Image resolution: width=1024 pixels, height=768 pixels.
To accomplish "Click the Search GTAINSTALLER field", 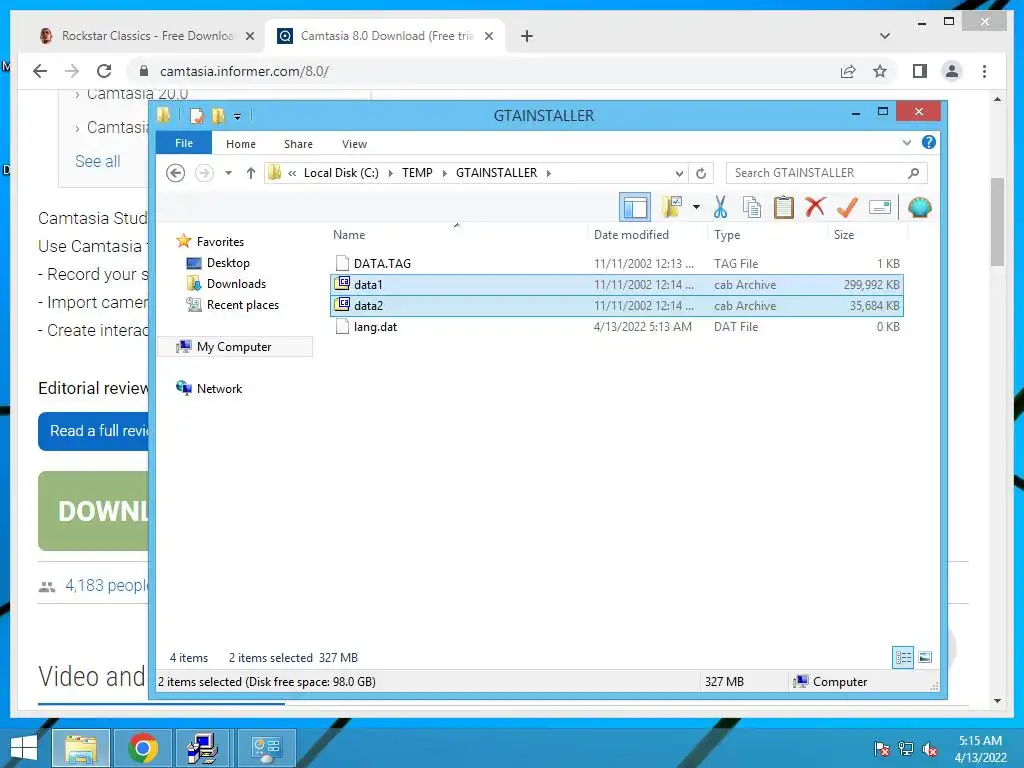I will point(826,173).
